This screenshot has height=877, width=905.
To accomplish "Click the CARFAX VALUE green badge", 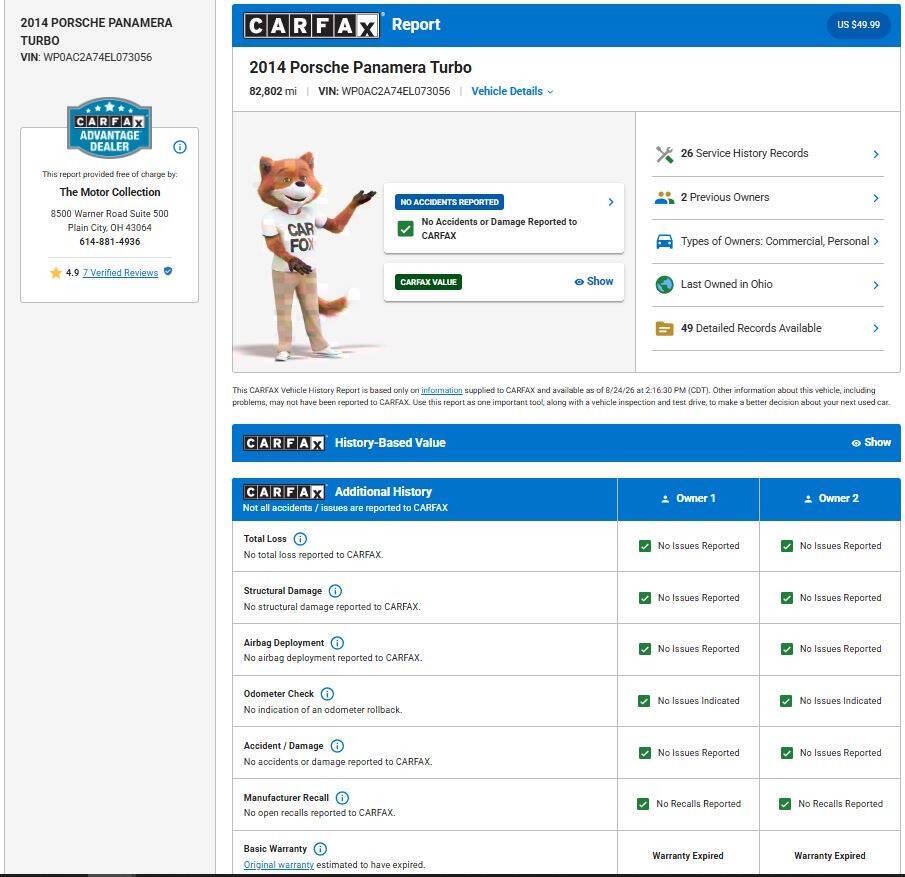I will 428,282.
